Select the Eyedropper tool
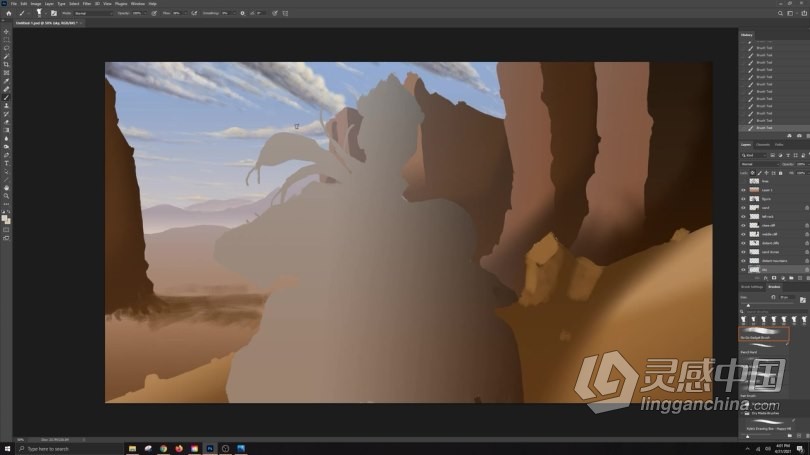Image resolution: width=810 pixels, height=455 pixels. point(6,81)
